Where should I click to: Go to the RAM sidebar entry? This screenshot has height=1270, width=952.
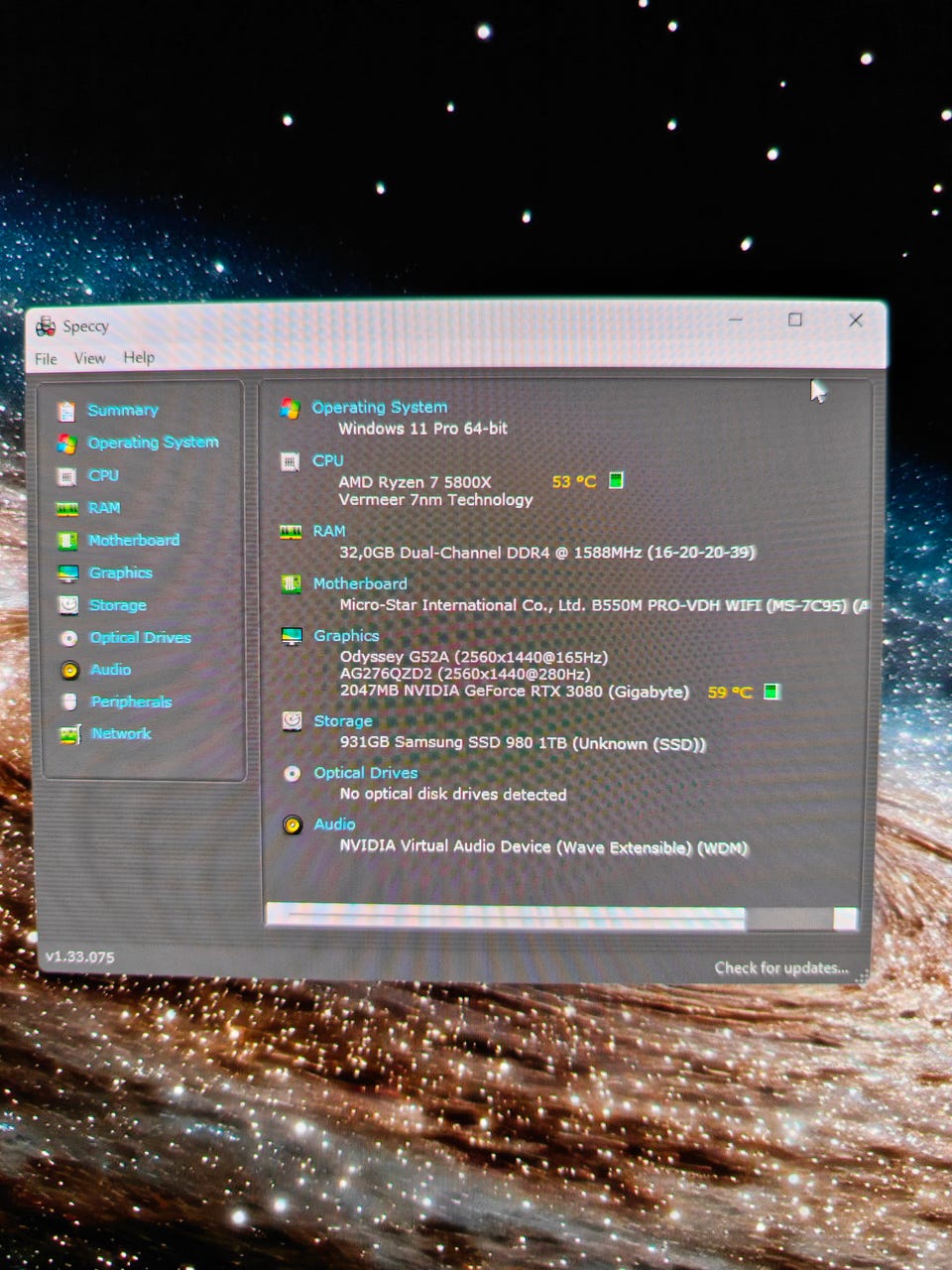[x=104, y=508]
